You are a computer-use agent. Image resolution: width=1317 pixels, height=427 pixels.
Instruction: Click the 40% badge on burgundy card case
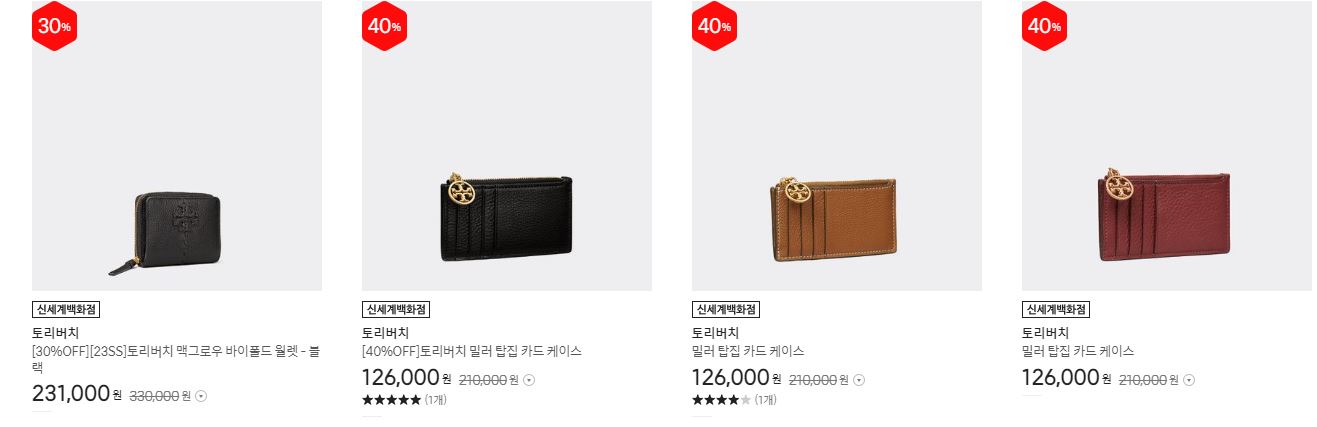tap(1045, 26)
